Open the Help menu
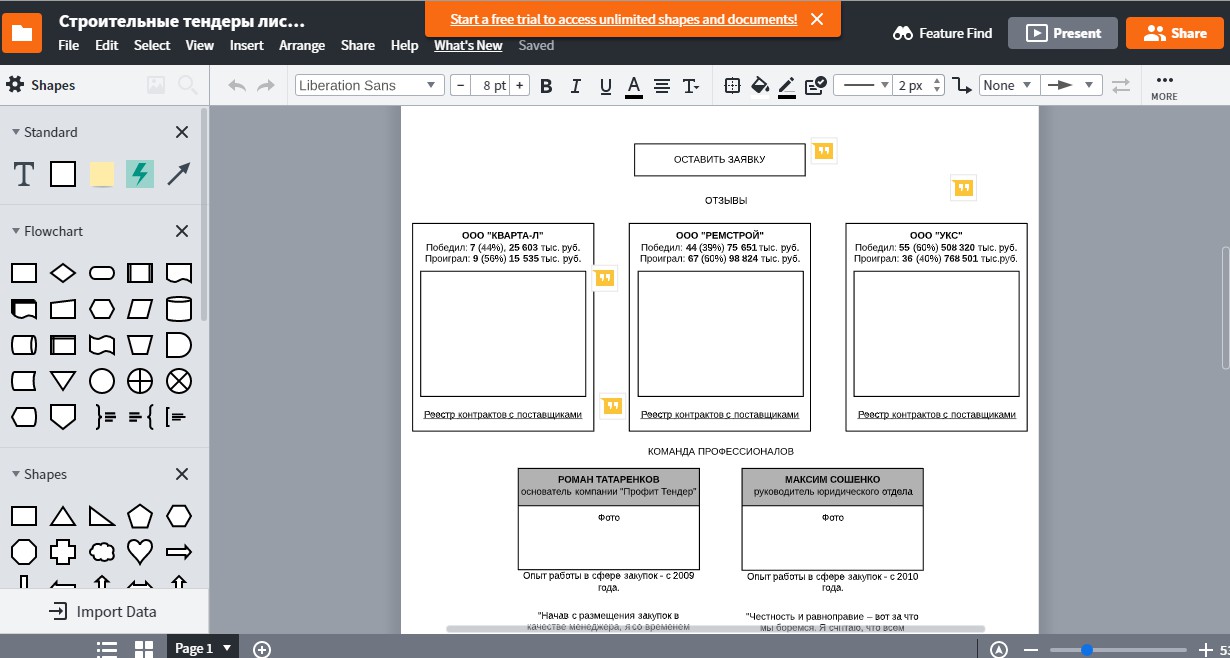 (404, 45)
